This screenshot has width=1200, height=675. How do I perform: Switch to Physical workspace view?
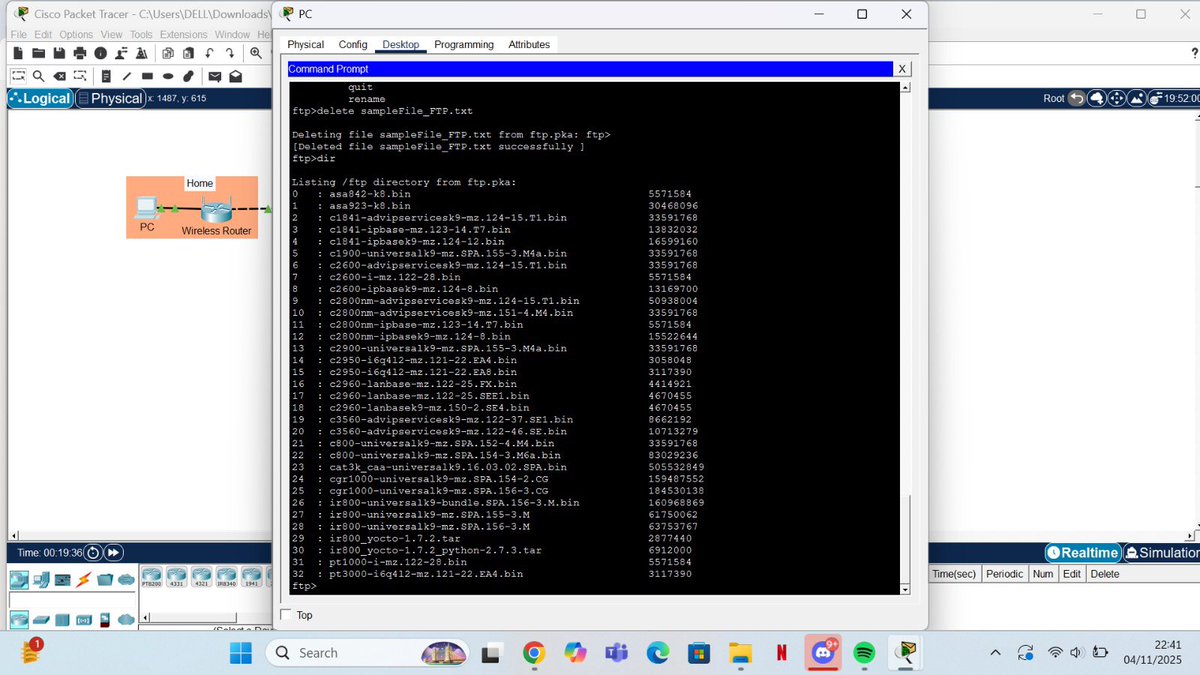pos(111,98)
